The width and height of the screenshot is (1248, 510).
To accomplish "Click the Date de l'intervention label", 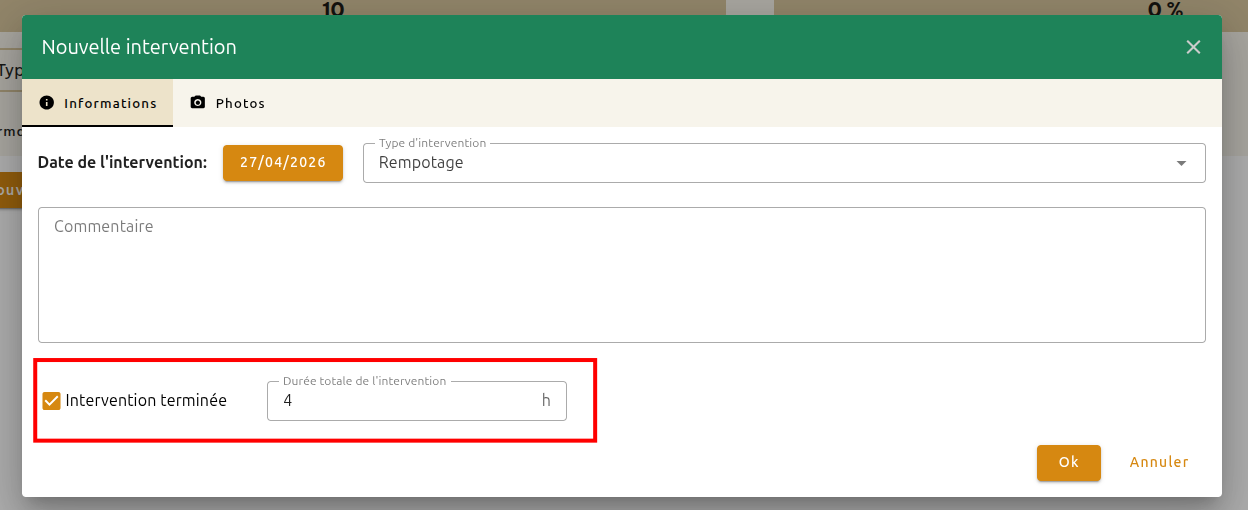I will tap(122, 162).
